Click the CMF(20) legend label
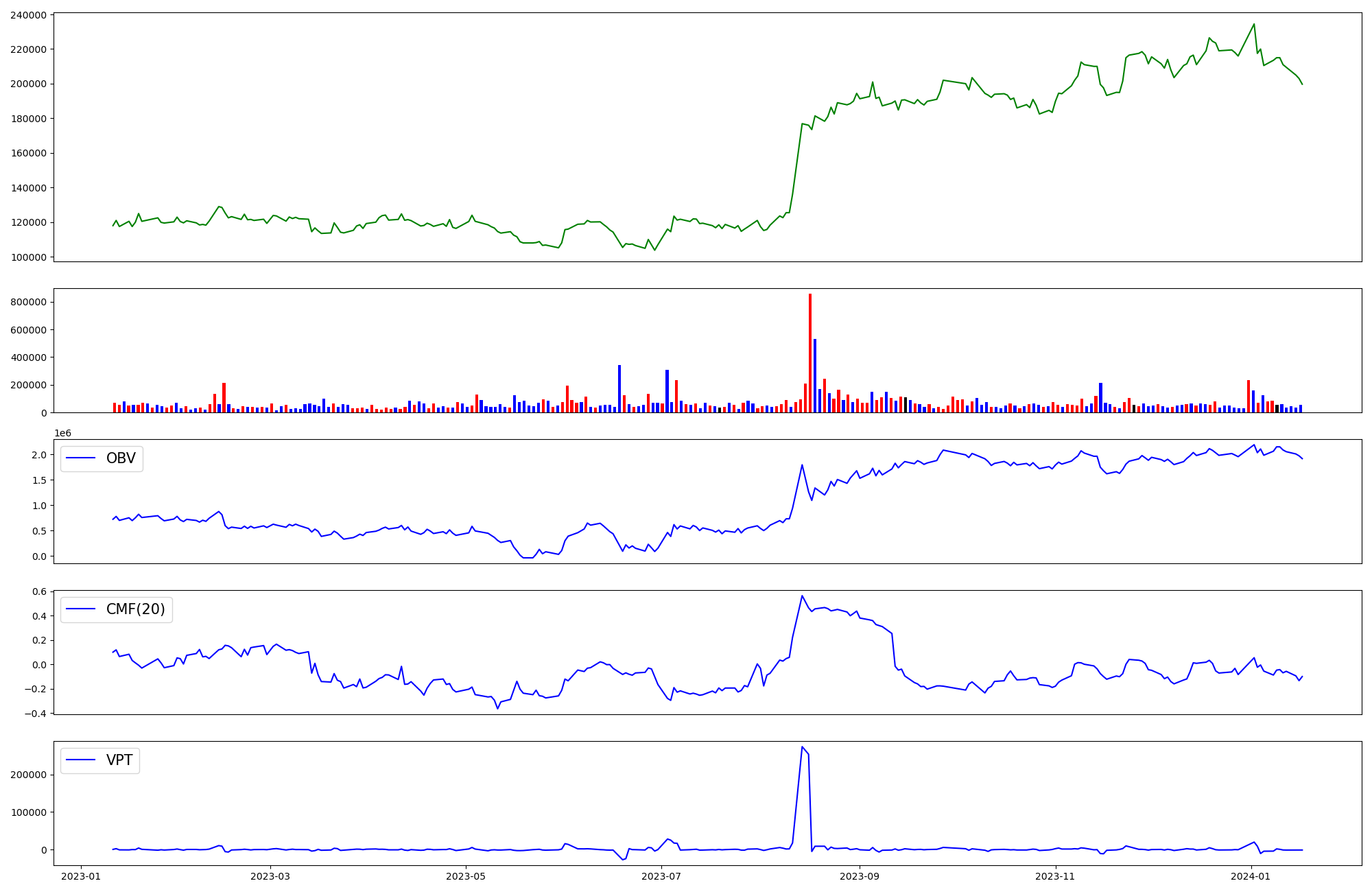 click(135, 609)
